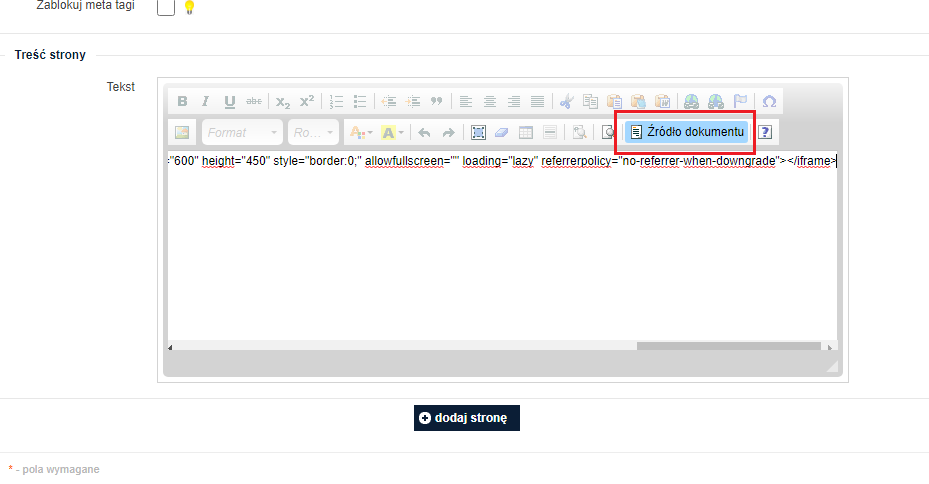Apply underline formatting
929x484 pixels.
(229, 101)
